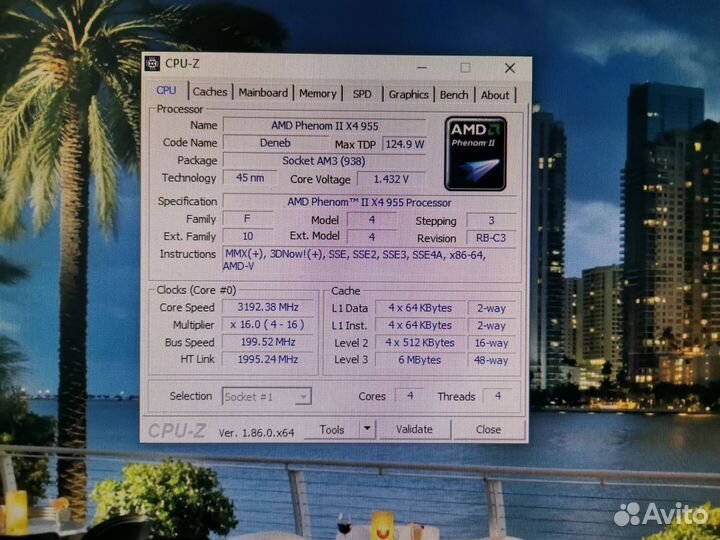Click the Revision value RB-C3
Viewport: 720px width, 540px height.
pos(491,238)
